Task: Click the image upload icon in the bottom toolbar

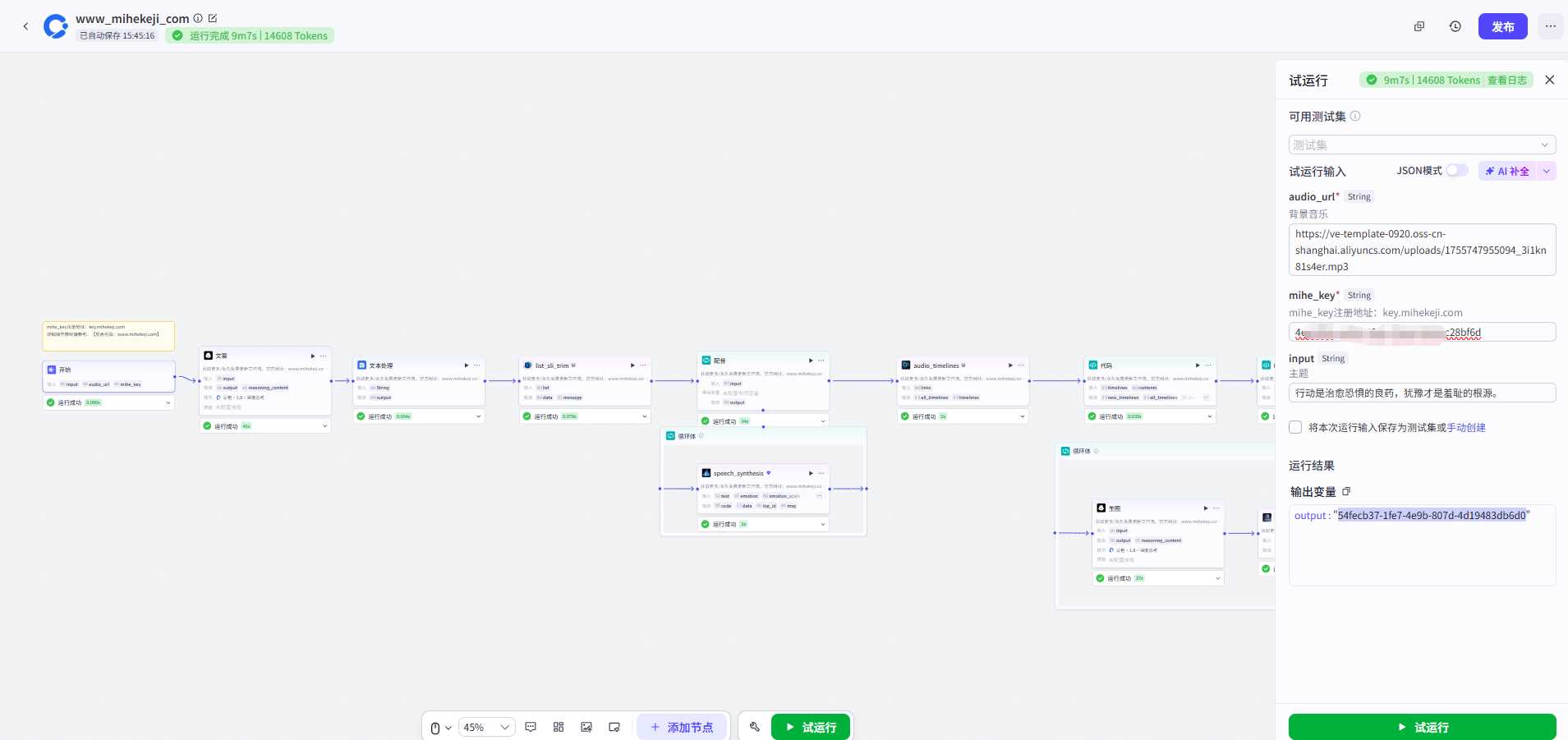Action: click(x=586, y=727)
